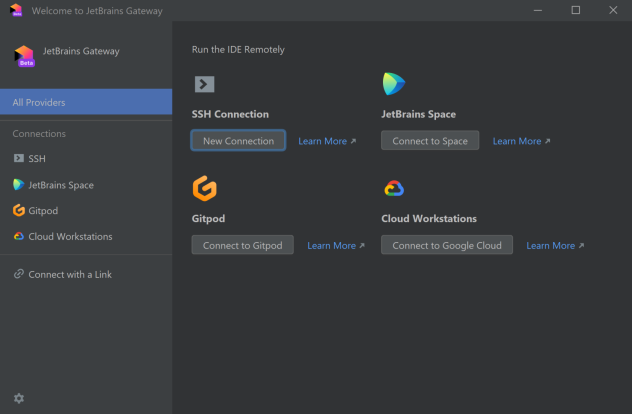Open JetBrains Space in the sidebar
This screenshot has height=414, width=632.
pyautogui.click(x=60, y=185)
